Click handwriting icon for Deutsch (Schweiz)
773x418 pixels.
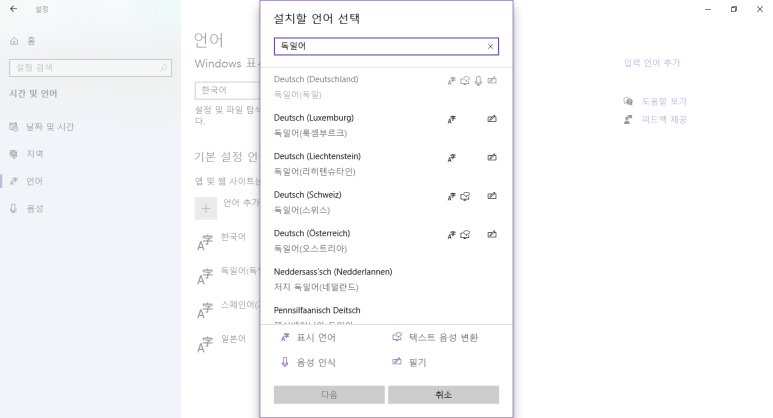(492, 196)
